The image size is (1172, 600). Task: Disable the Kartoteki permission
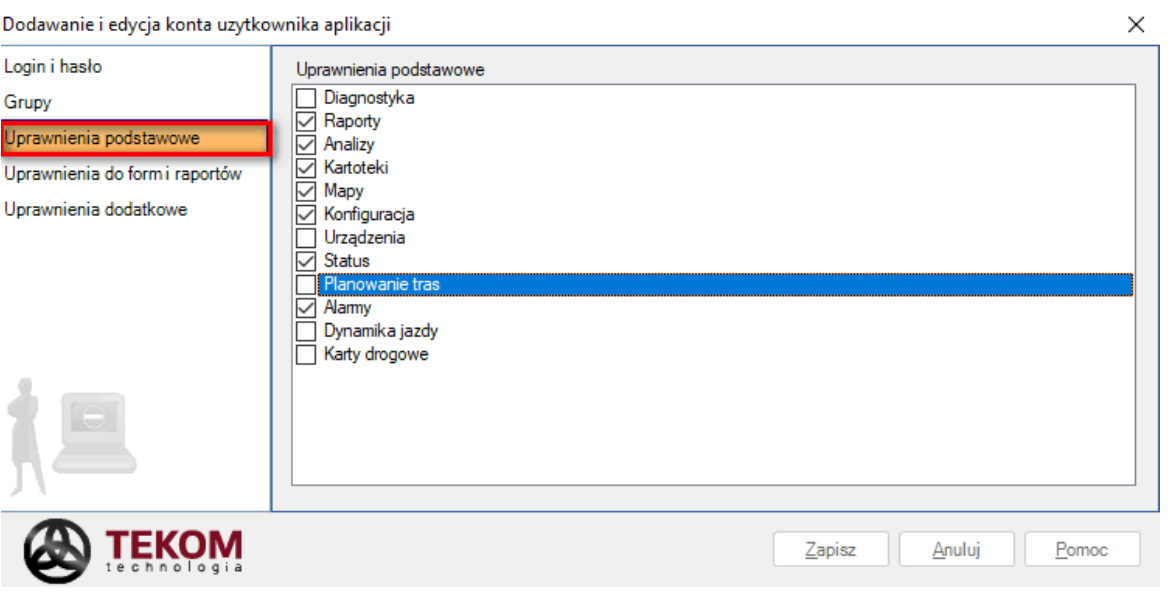click(x=306, y=167)
